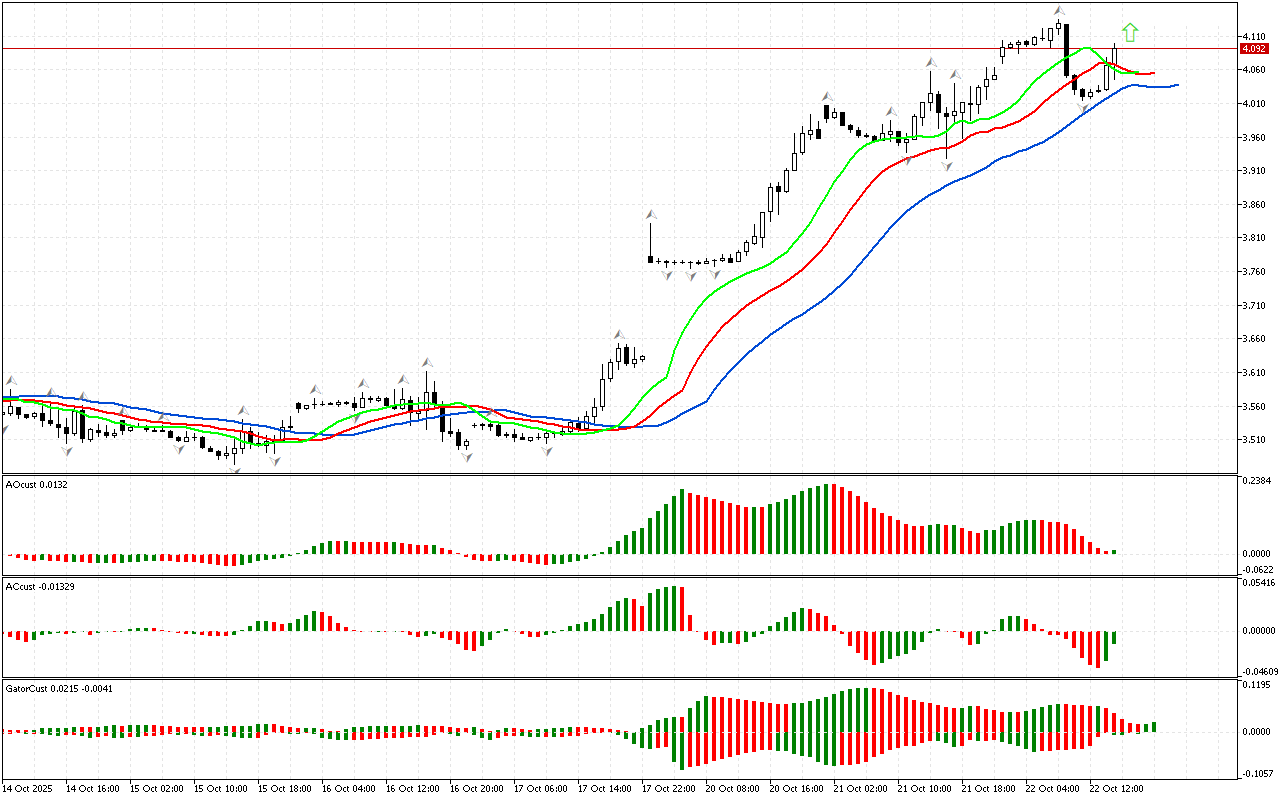Click the tallest green AOcust histogram bar
1280x800 pixels.
(828, 518)
